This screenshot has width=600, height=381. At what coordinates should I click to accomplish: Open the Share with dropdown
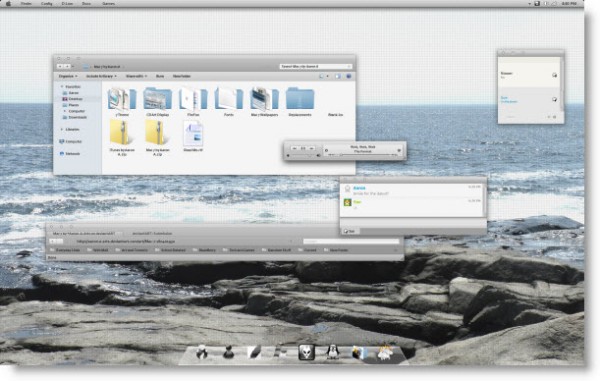136,76
